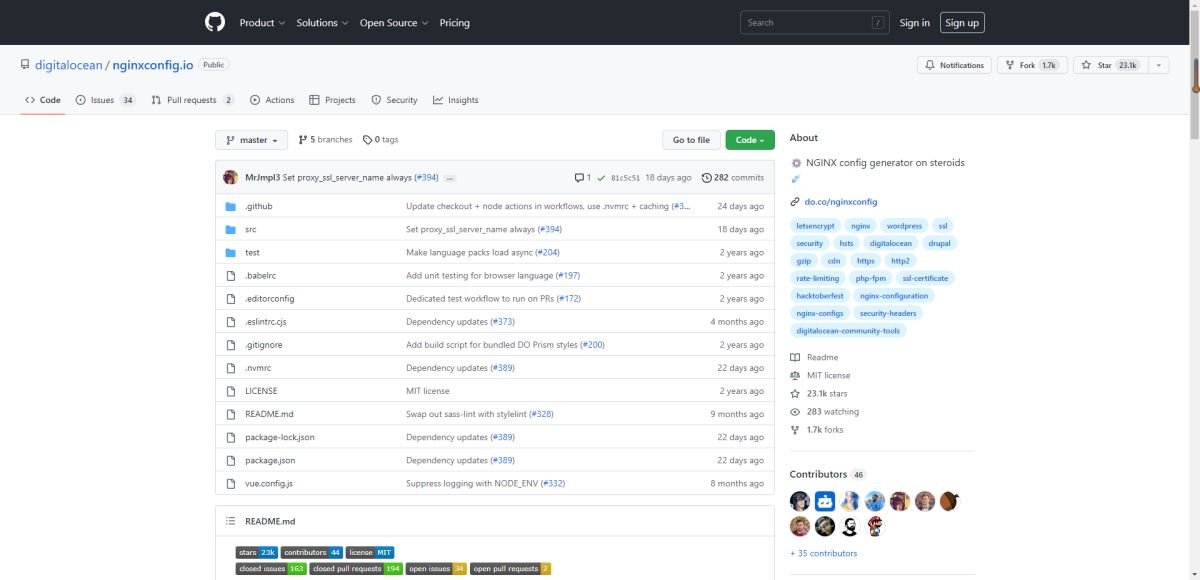Click the tag icon beside 0 tags
Viewport: 1200px width, 580px height.
[x=367, y=140]
